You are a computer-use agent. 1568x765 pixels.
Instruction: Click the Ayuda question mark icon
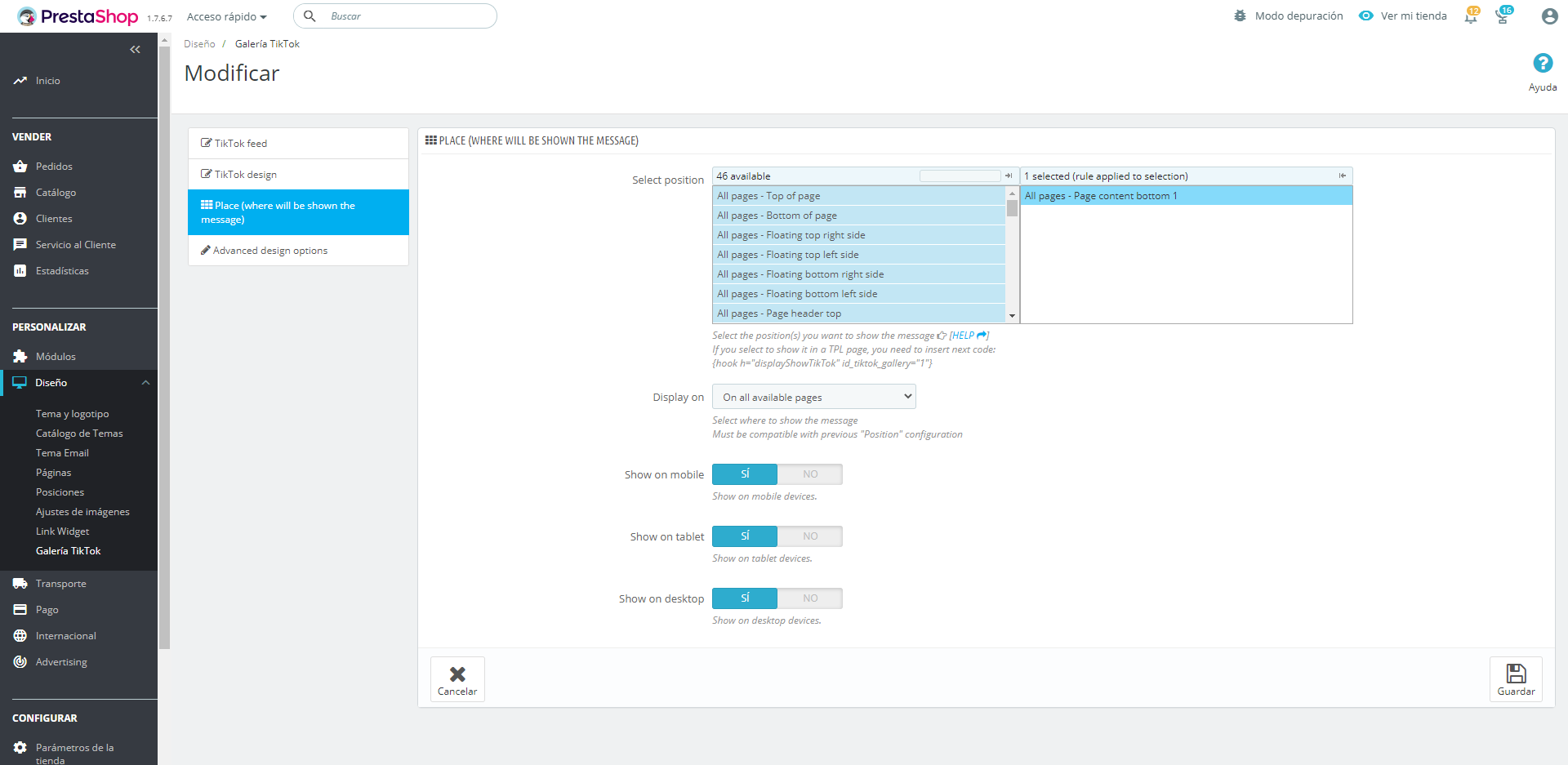point(1543,63)
